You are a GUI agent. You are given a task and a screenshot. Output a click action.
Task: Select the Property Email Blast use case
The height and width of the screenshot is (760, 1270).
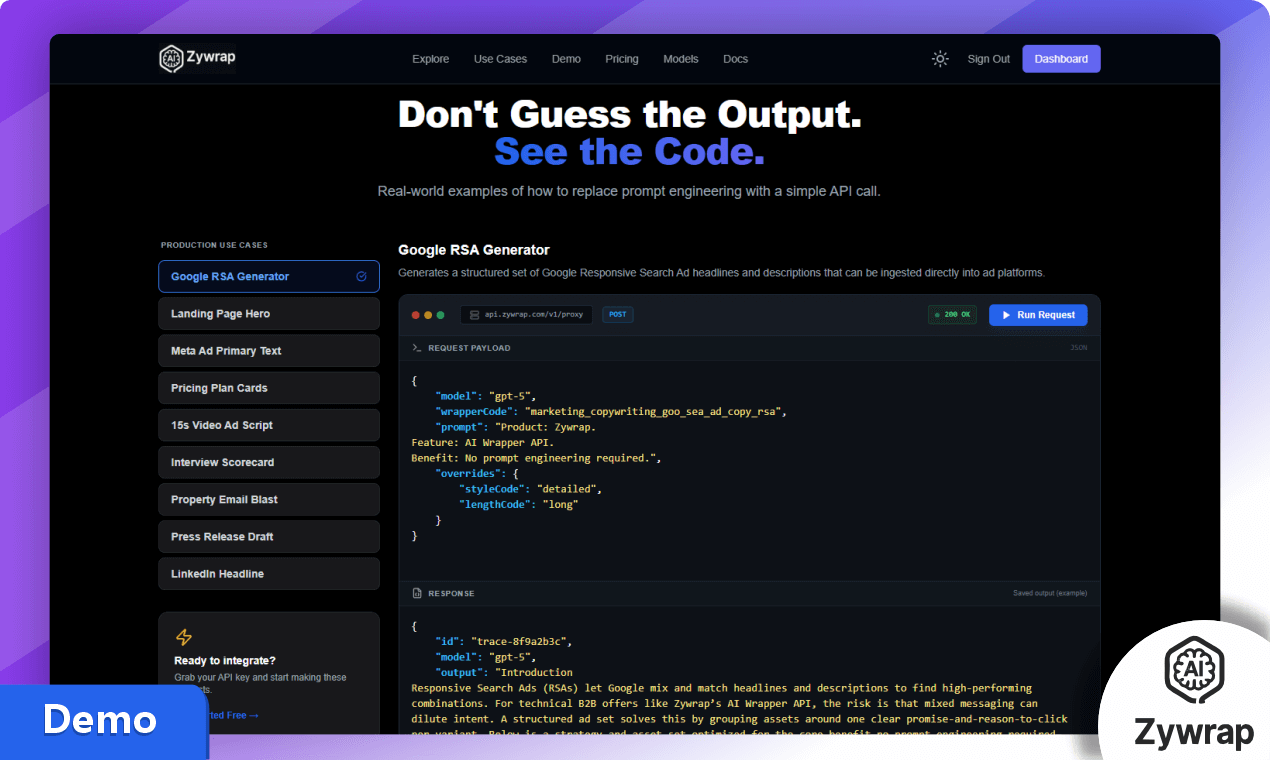269,499
